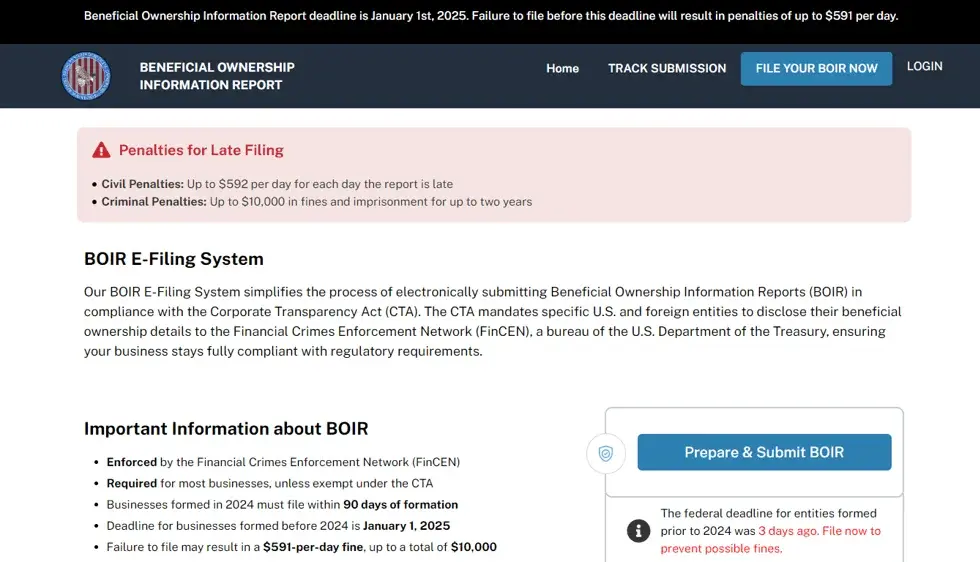
Task: Click the red warning triangle icon
Action: point(101,150)
